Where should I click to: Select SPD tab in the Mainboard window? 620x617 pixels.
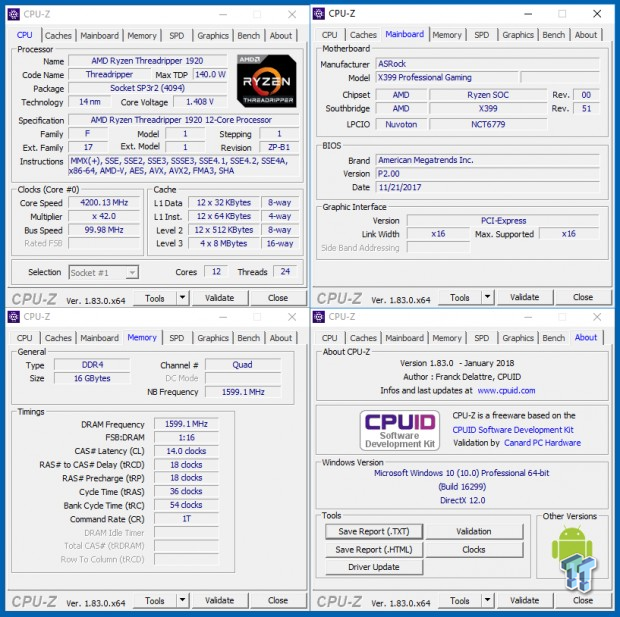(482, 35)
